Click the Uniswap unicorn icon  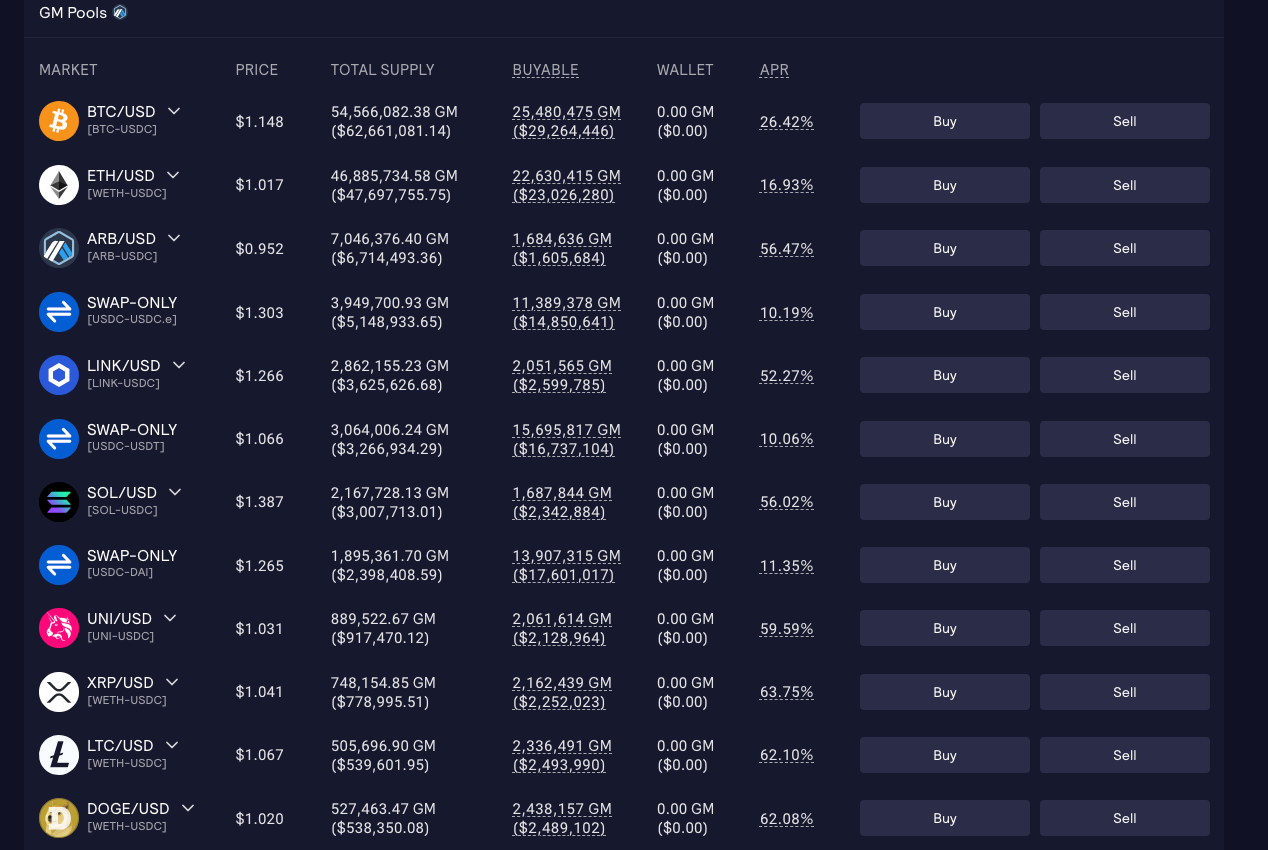(x=59, y=628)
